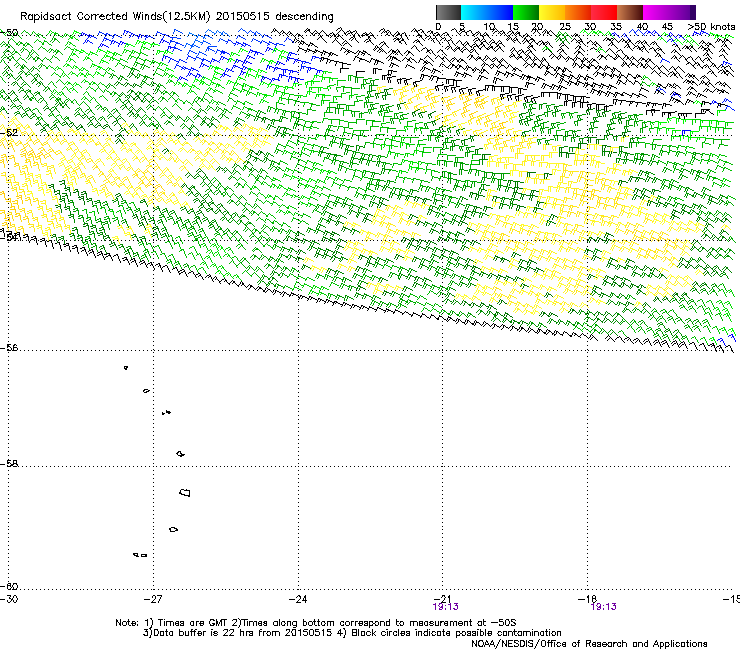The width and height of the screenshot is (740, 650).
Task: Click the red 30-35 knots legend swatch
Action: 604,12
